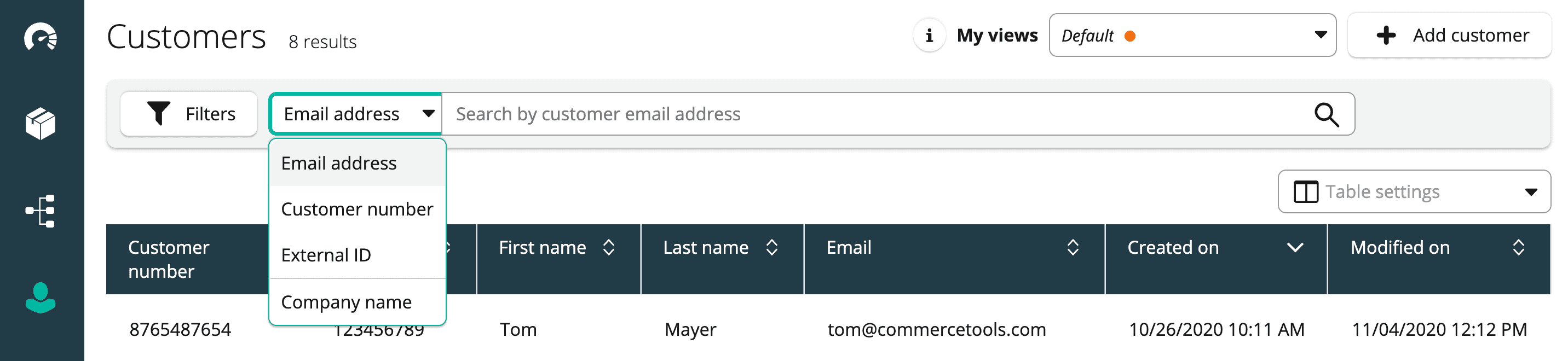Sort table by Last name column
The height and width of the screenshot is (361, 1568).
coord(771,247)
